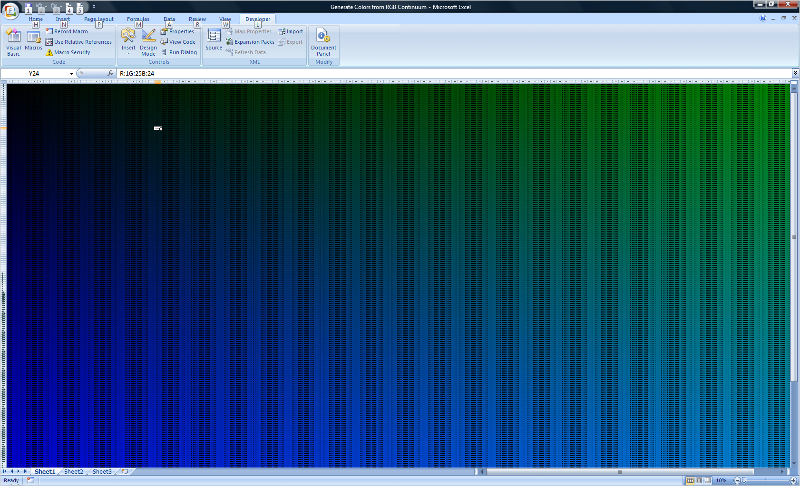Switch to the Page Layout tab
Viewport: 800px width, 486px height.
pyautogui.click(x=99, y=19)
